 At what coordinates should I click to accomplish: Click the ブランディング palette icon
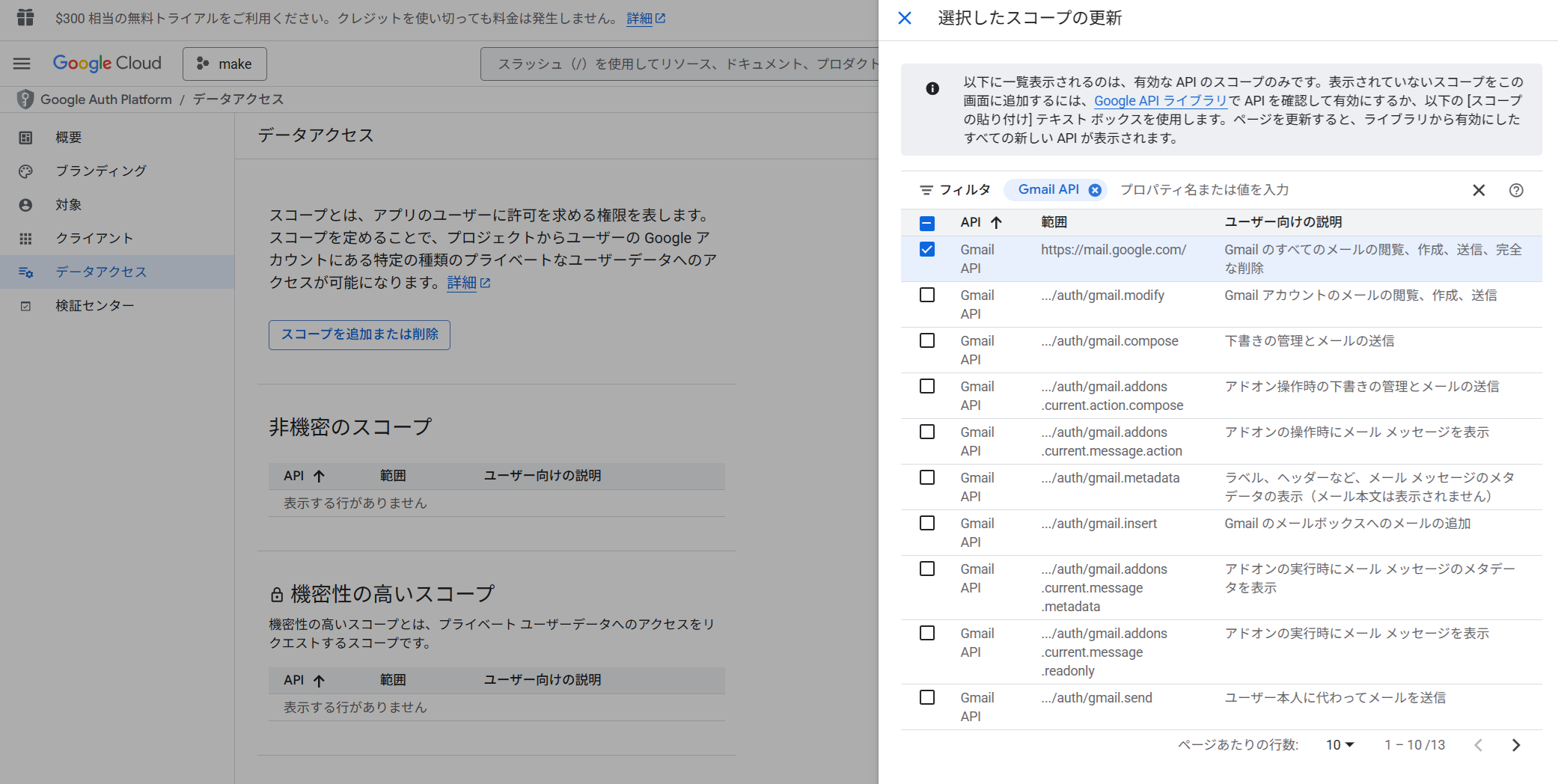[x=25, y=171]
